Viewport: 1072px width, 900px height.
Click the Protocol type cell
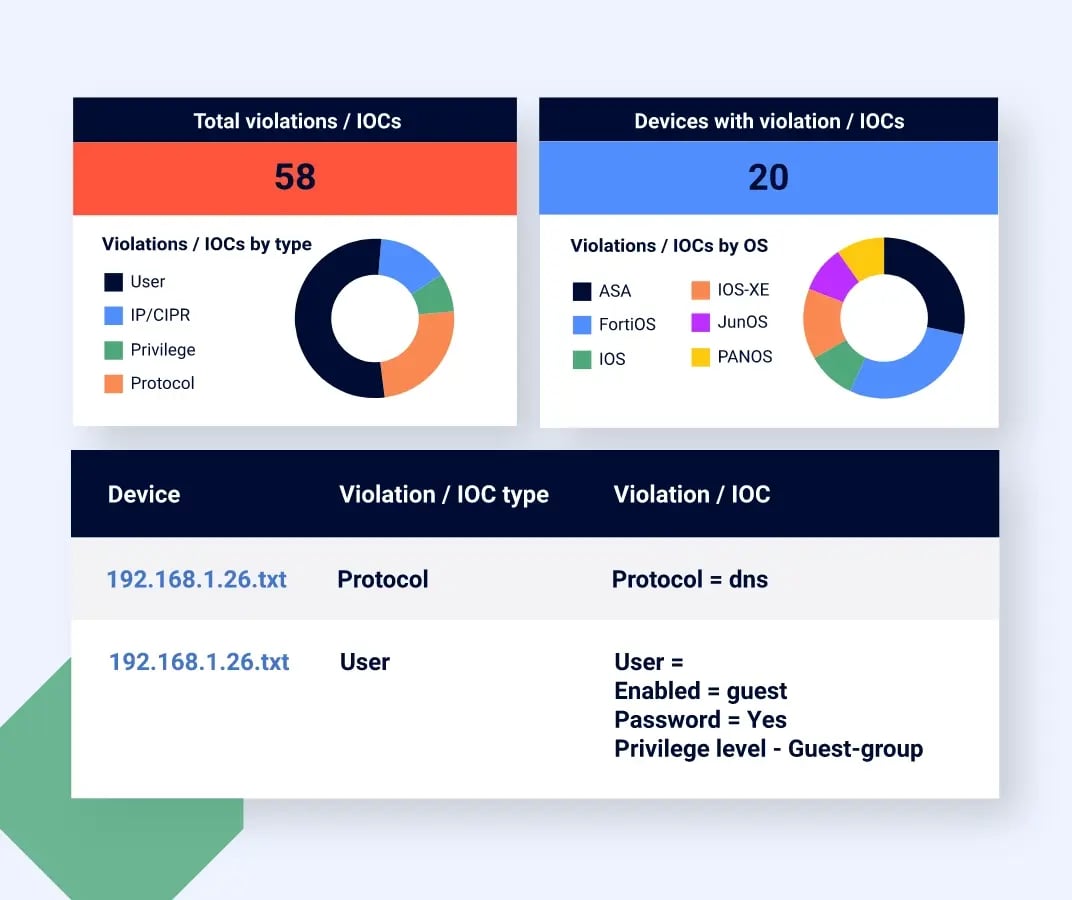pyautogui.click(x=383, y=579)
